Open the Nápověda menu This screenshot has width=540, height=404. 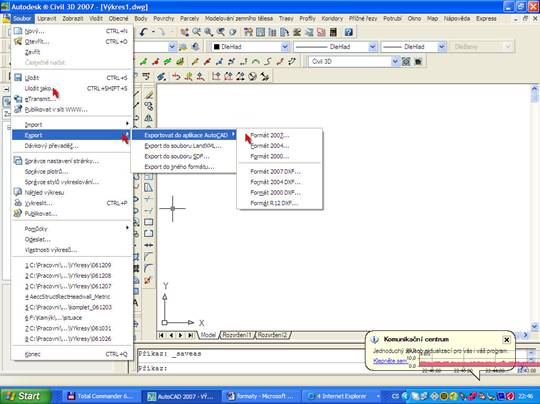(457, 19)
